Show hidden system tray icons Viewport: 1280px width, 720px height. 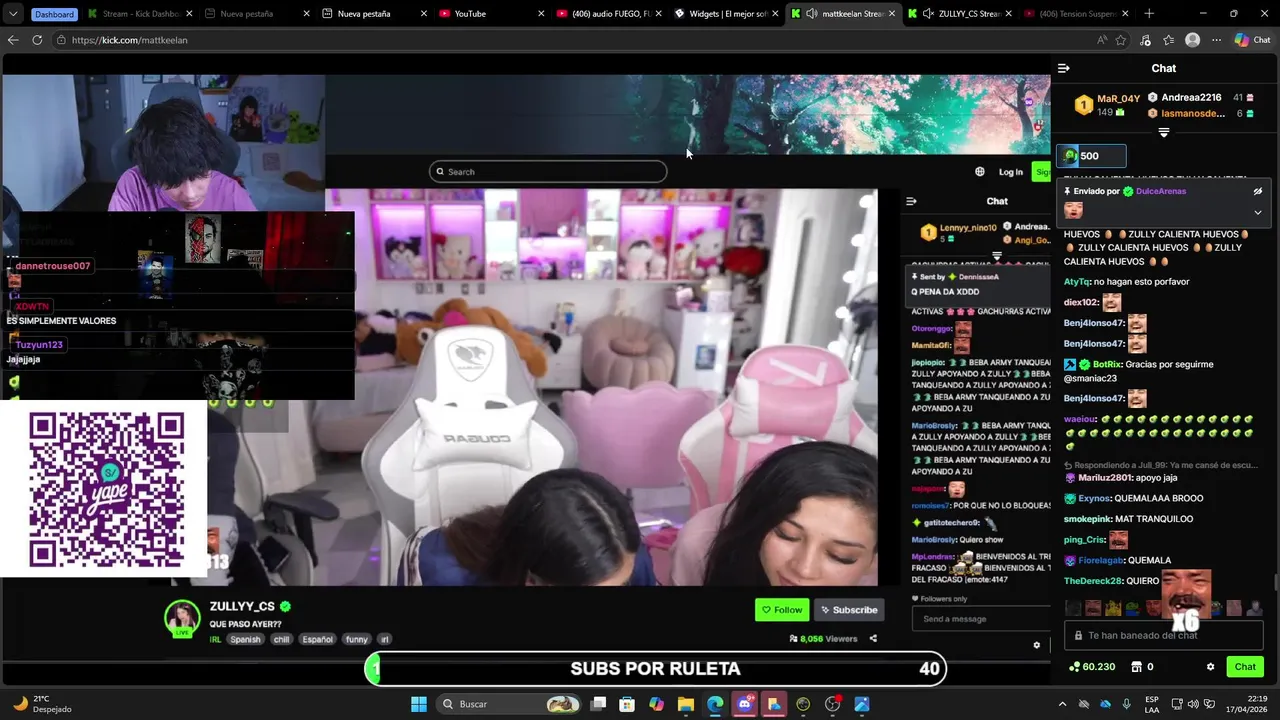1062,704
